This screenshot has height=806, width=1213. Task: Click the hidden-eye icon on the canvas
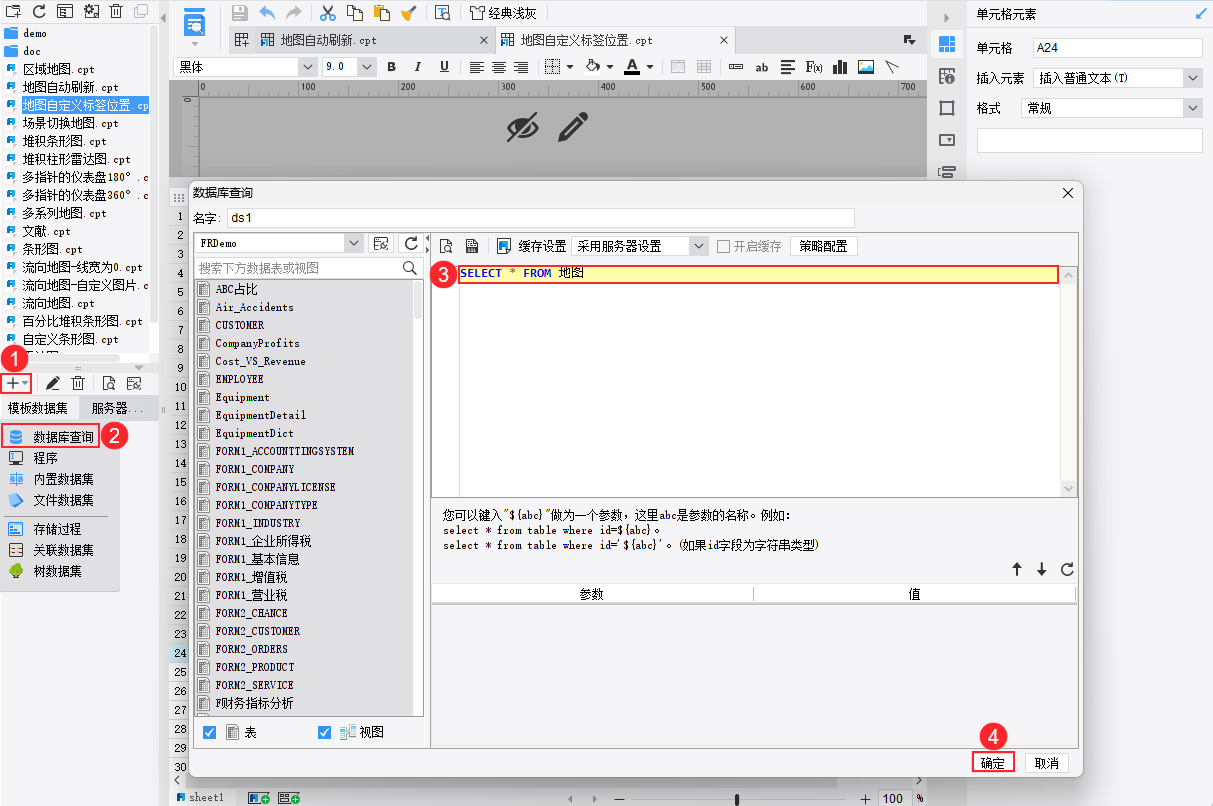click(522, 127)
